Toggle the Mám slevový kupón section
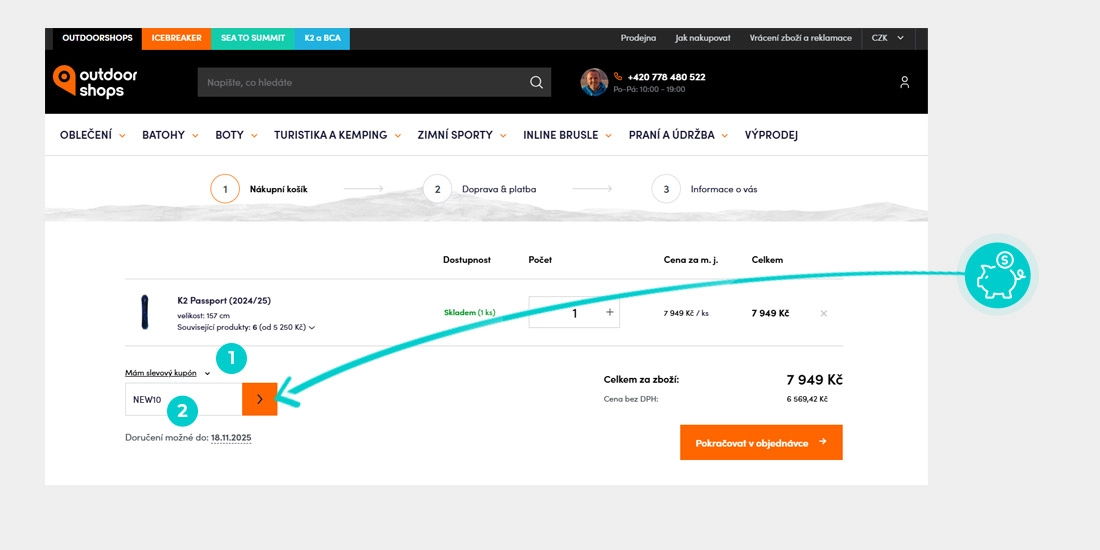Viewport: 1100px width, 550px height. tap(166, 373)
